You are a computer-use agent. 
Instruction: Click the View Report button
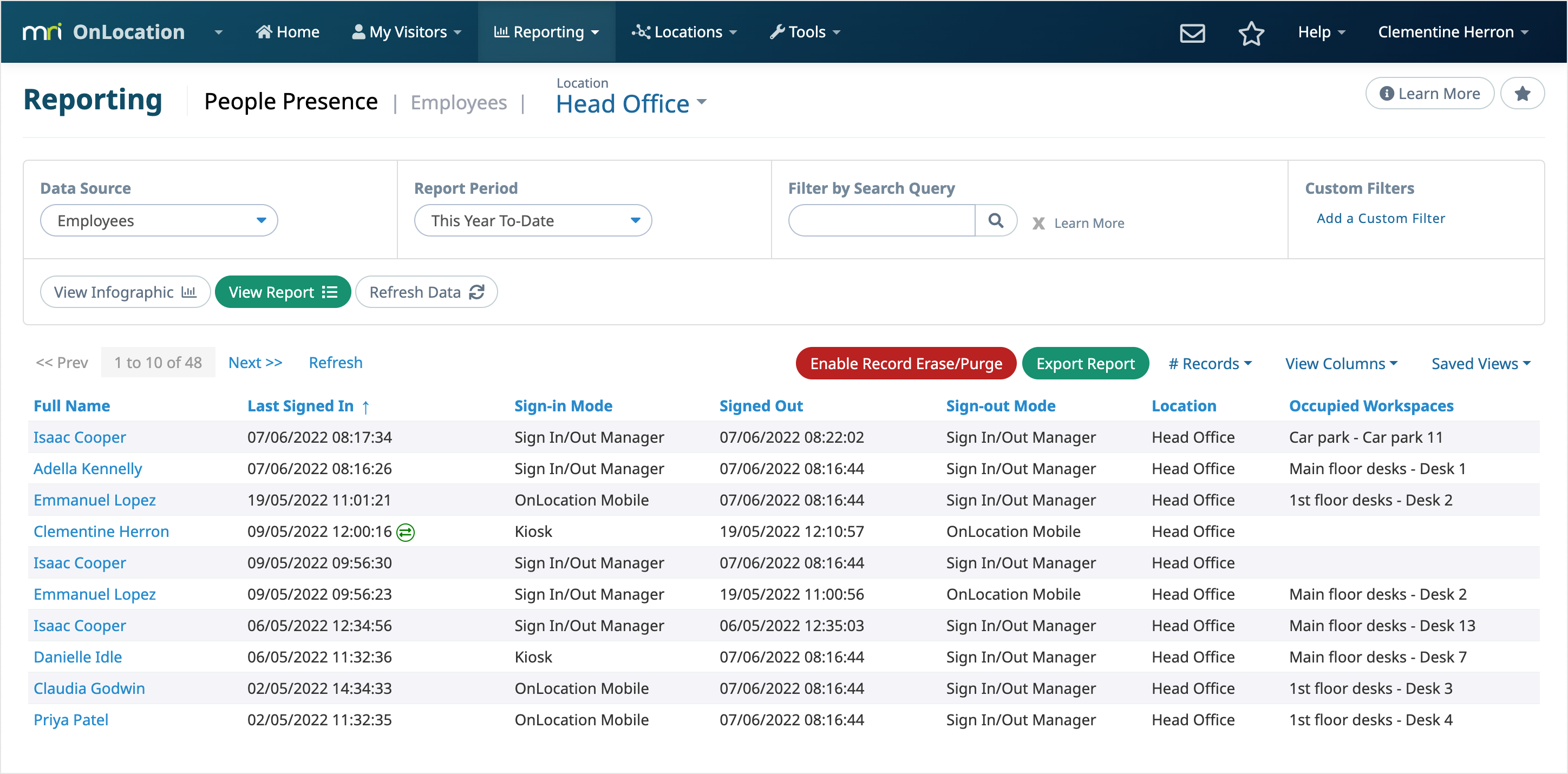[x=283, y=292]
